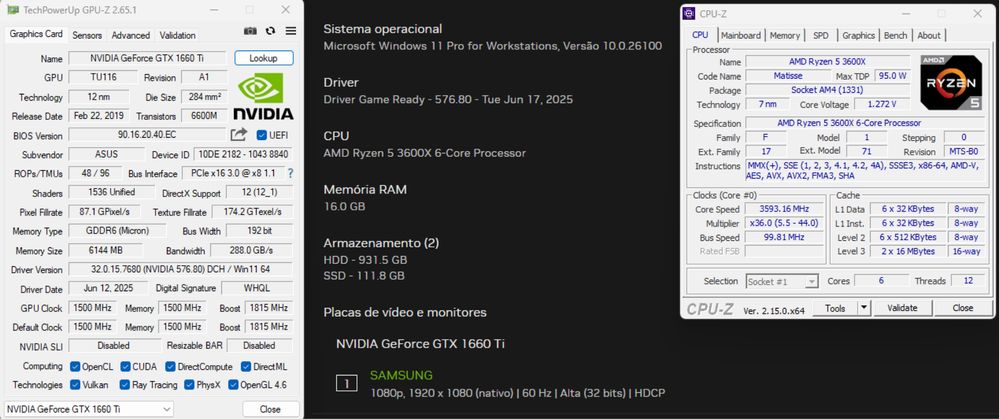Click the CPU-Z Tools button
Screen dimensions: 999x419
(x=835, y=308)
